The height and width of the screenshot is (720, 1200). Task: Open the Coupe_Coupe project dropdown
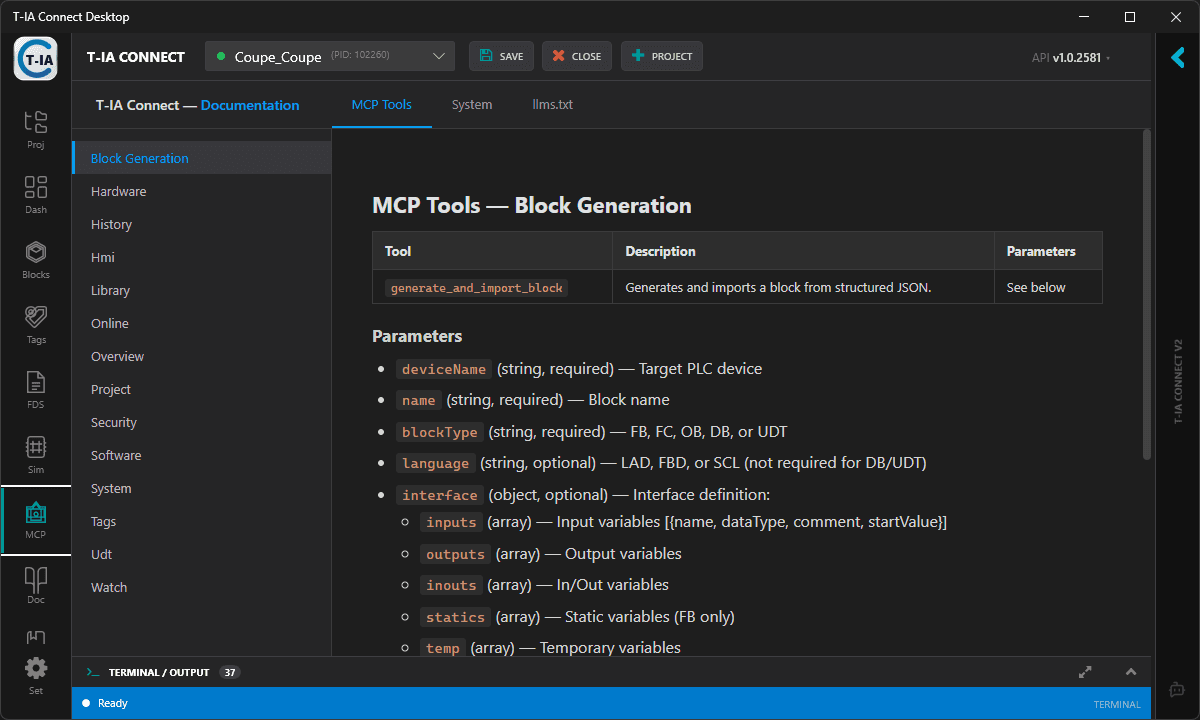[x=329, y=56]
